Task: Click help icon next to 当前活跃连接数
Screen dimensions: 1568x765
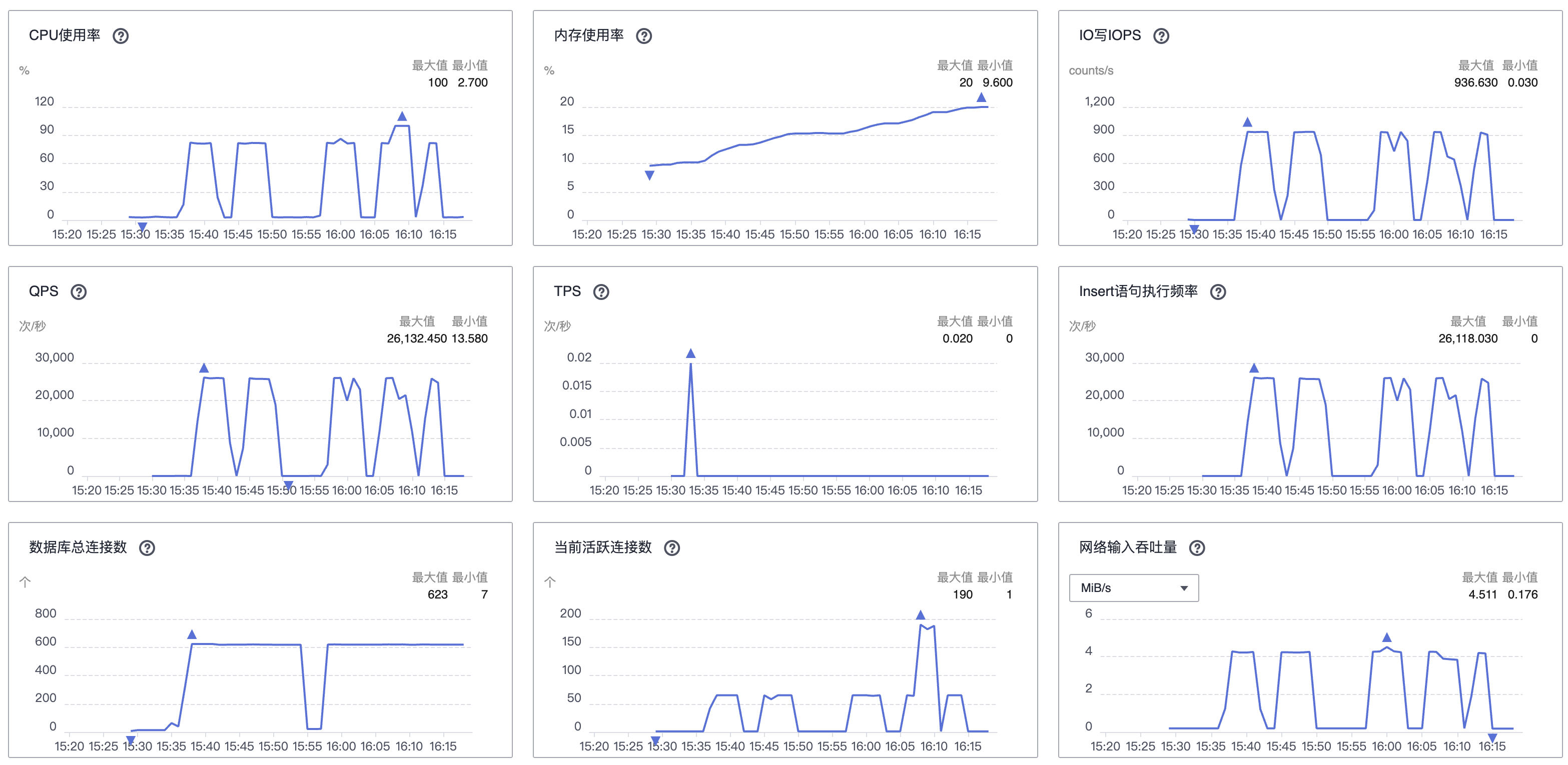Action: [x=671, y=548]
